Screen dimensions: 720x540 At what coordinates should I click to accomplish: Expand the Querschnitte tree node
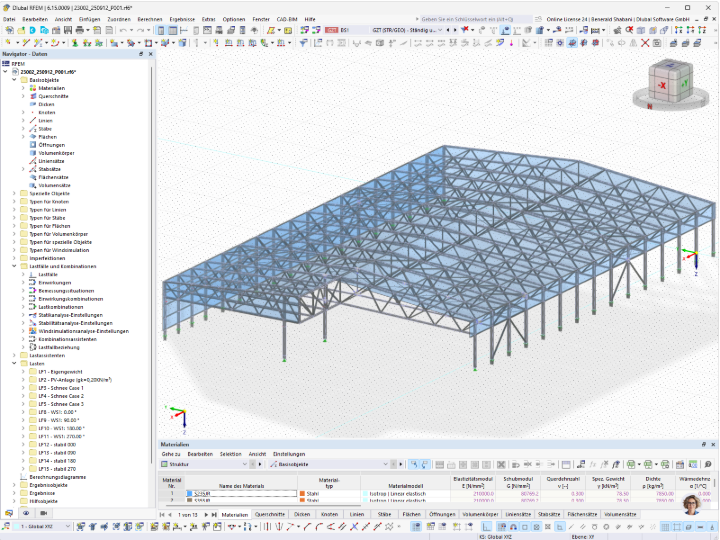click(23, 96)
